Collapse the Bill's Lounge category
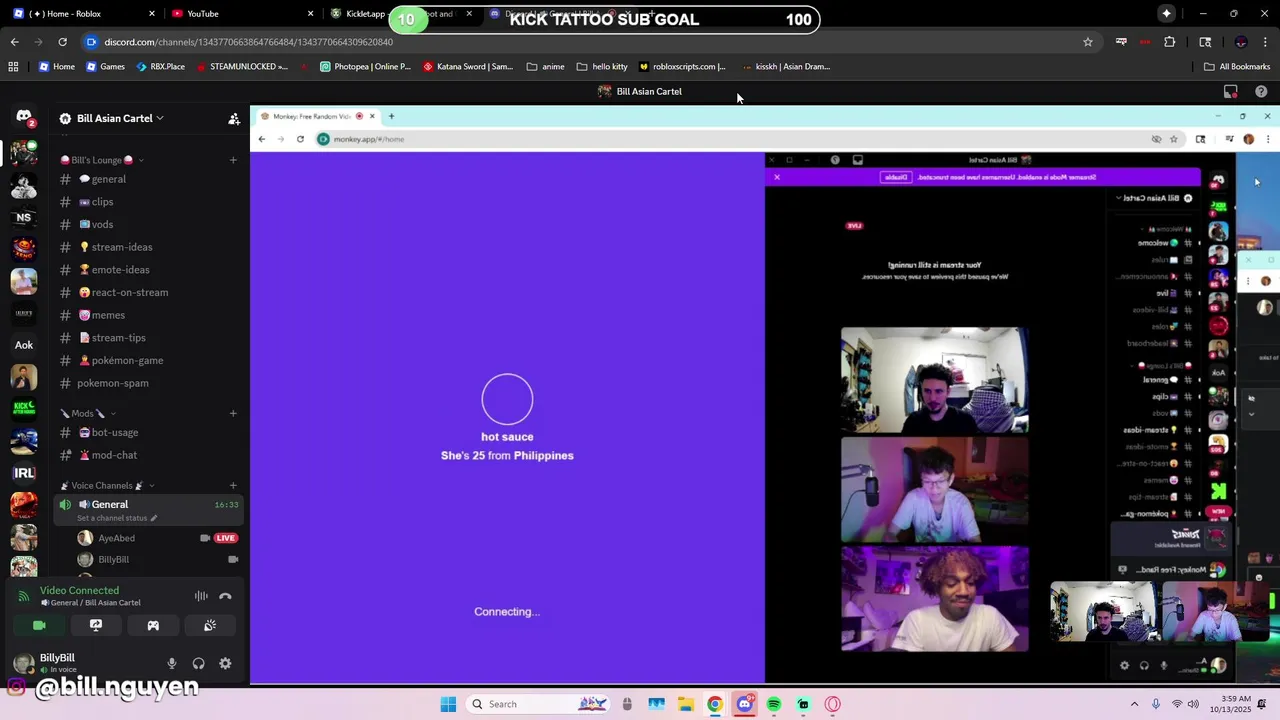 tap(102, 160)
